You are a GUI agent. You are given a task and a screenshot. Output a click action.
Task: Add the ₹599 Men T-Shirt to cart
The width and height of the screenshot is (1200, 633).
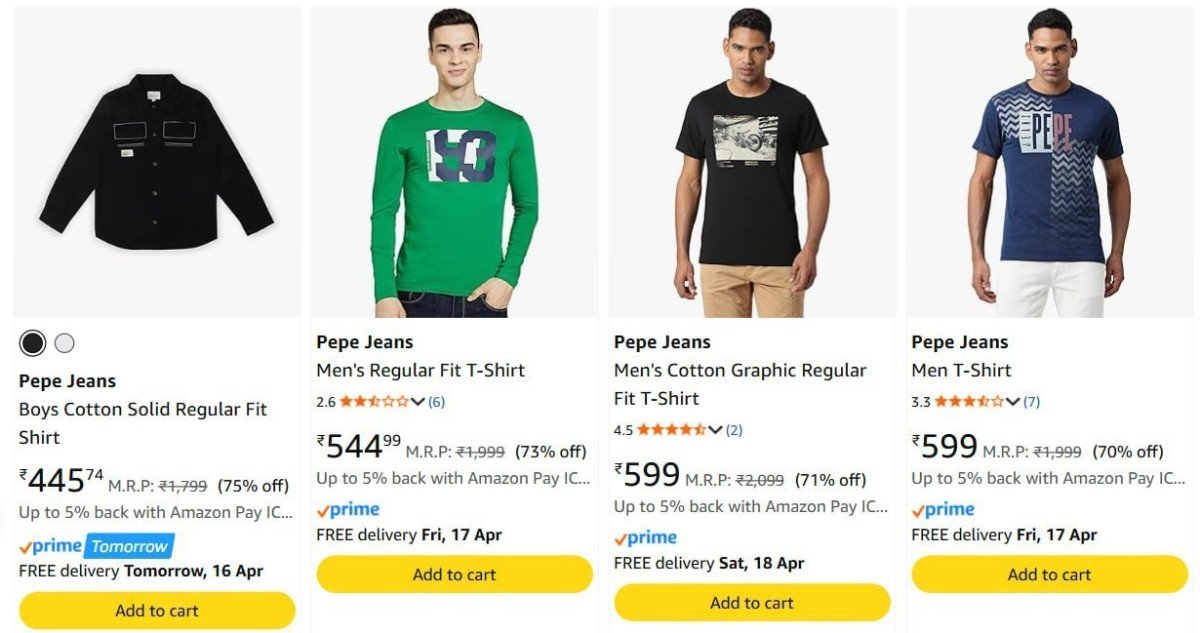(x=1049, y=574)
